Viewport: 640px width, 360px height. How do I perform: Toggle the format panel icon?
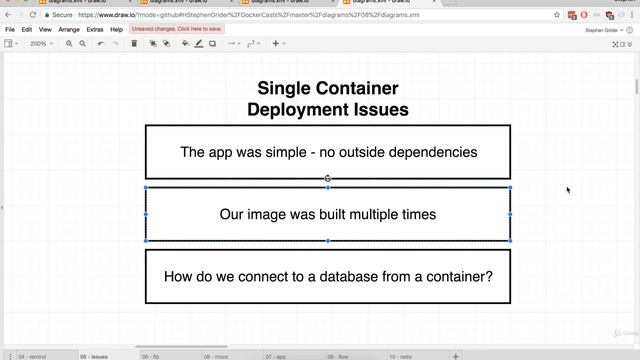tap(622, 44)
